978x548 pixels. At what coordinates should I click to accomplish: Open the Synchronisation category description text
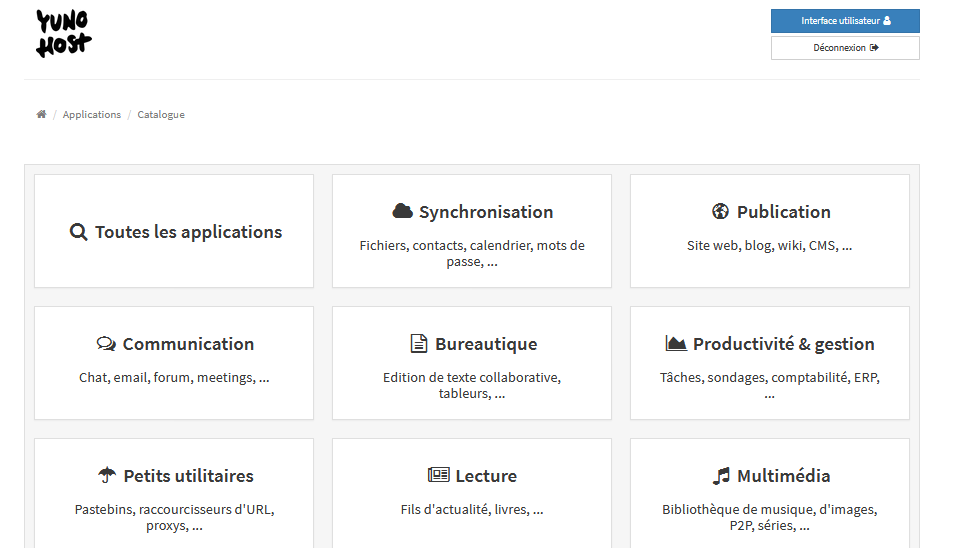click(472, 253)
